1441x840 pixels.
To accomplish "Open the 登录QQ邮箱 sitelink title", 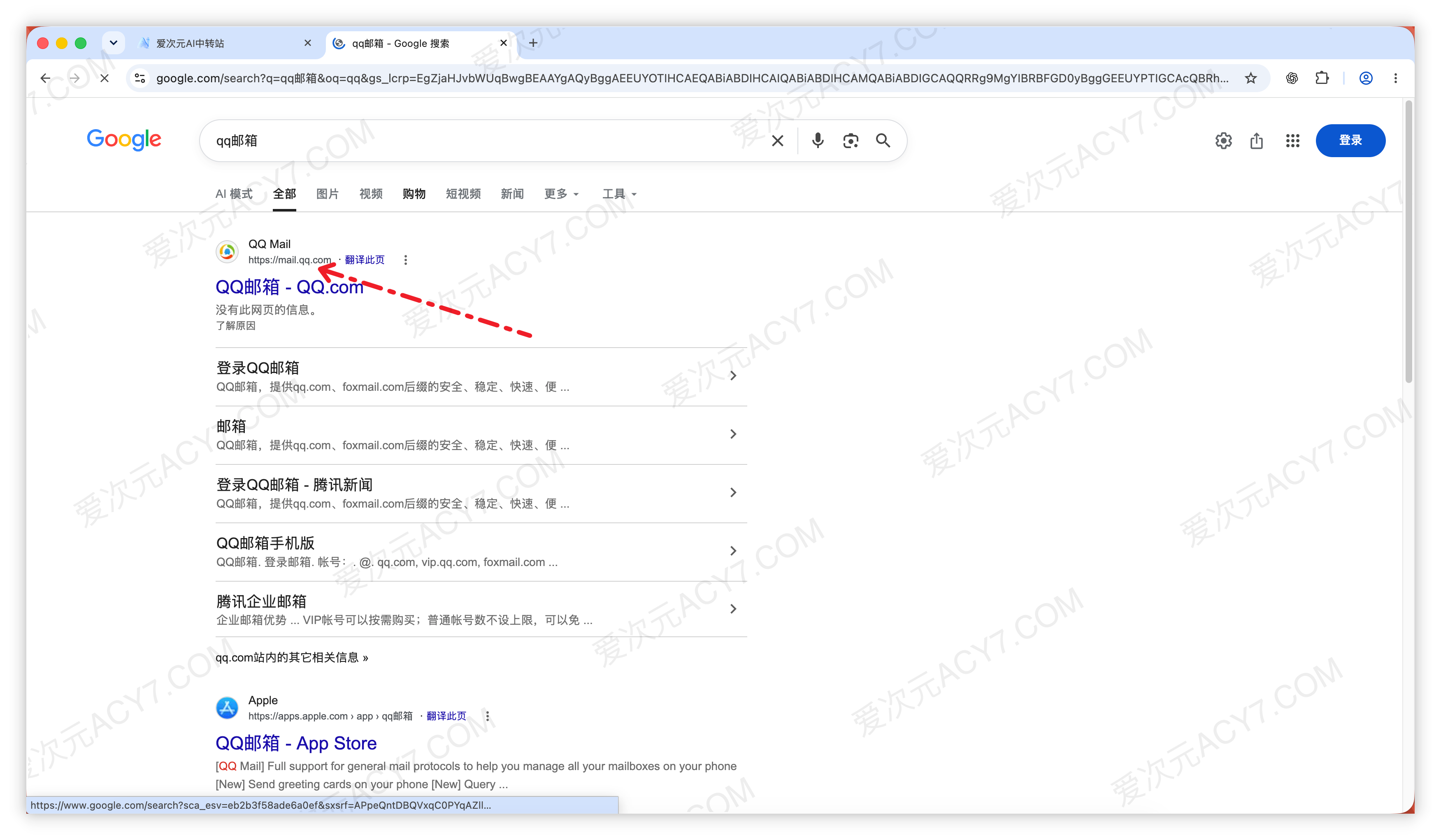I will [x=258, y=368].
